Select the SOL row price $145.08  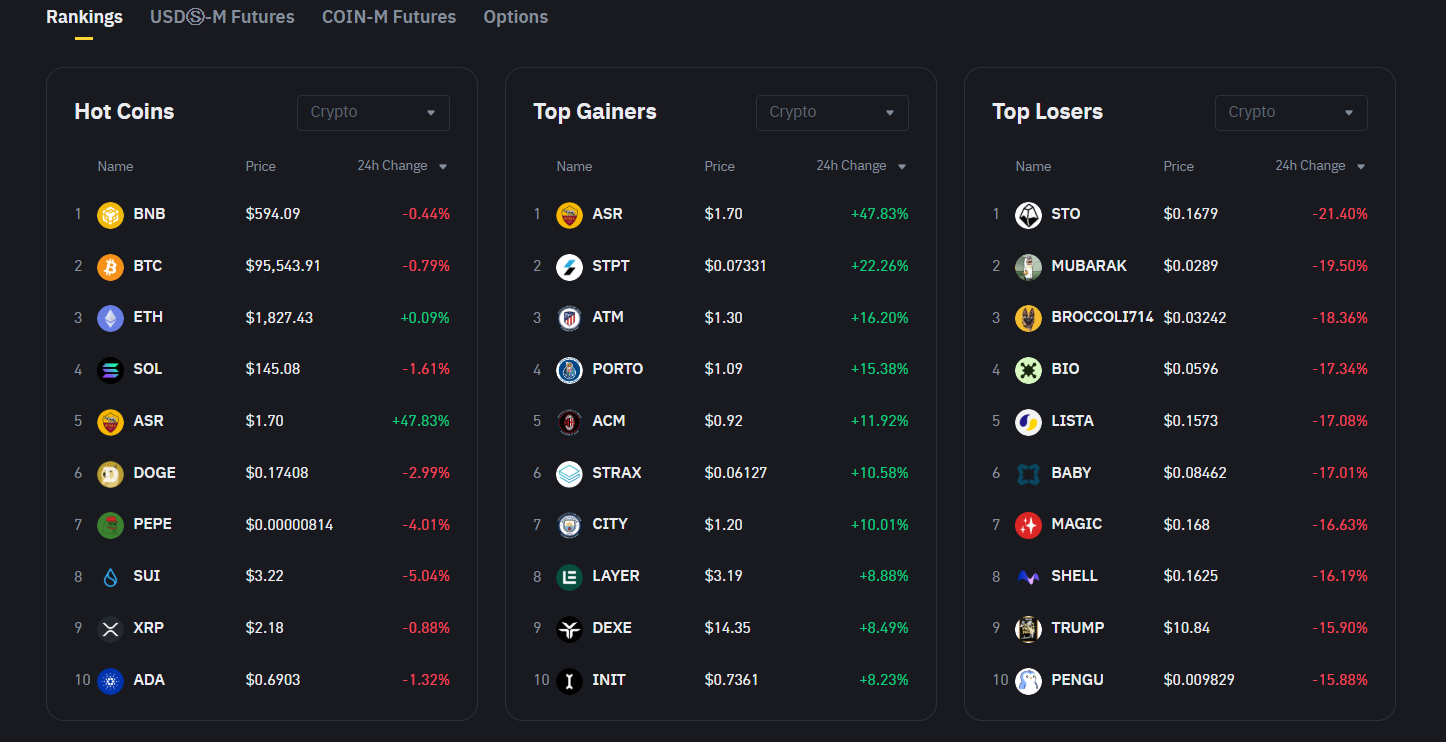pos(273,369)
